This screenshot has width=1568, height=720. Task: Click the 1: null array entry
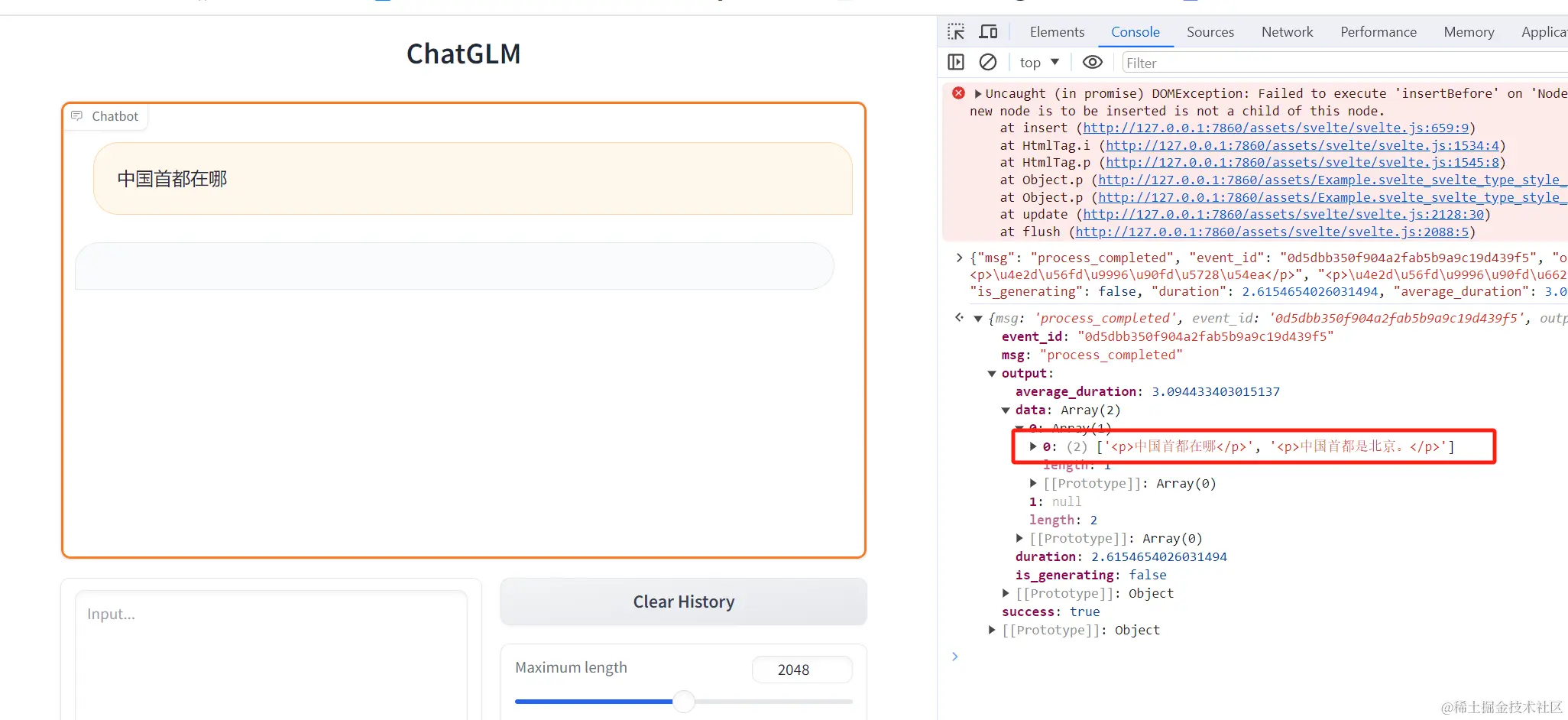point(1055,501)
